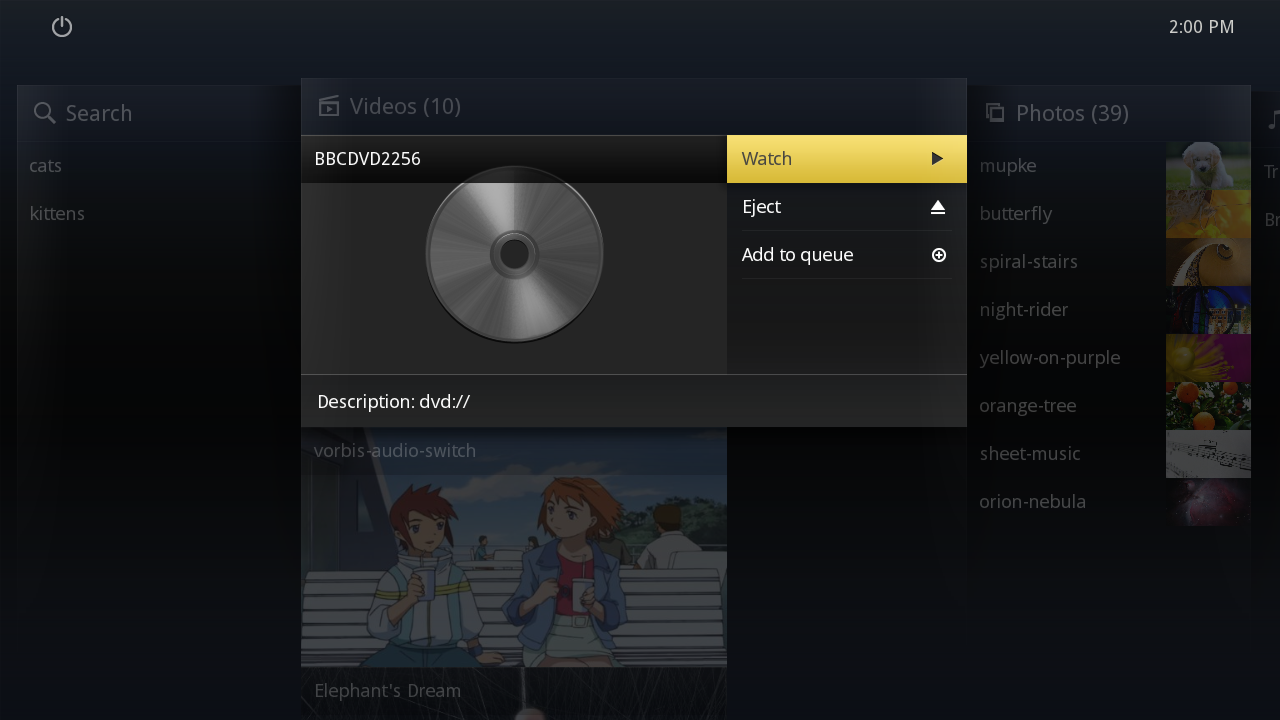Open the yellow-on-purple flower thumbnail
This screenshot has height=720, width=1280.
coord(1208,358)
